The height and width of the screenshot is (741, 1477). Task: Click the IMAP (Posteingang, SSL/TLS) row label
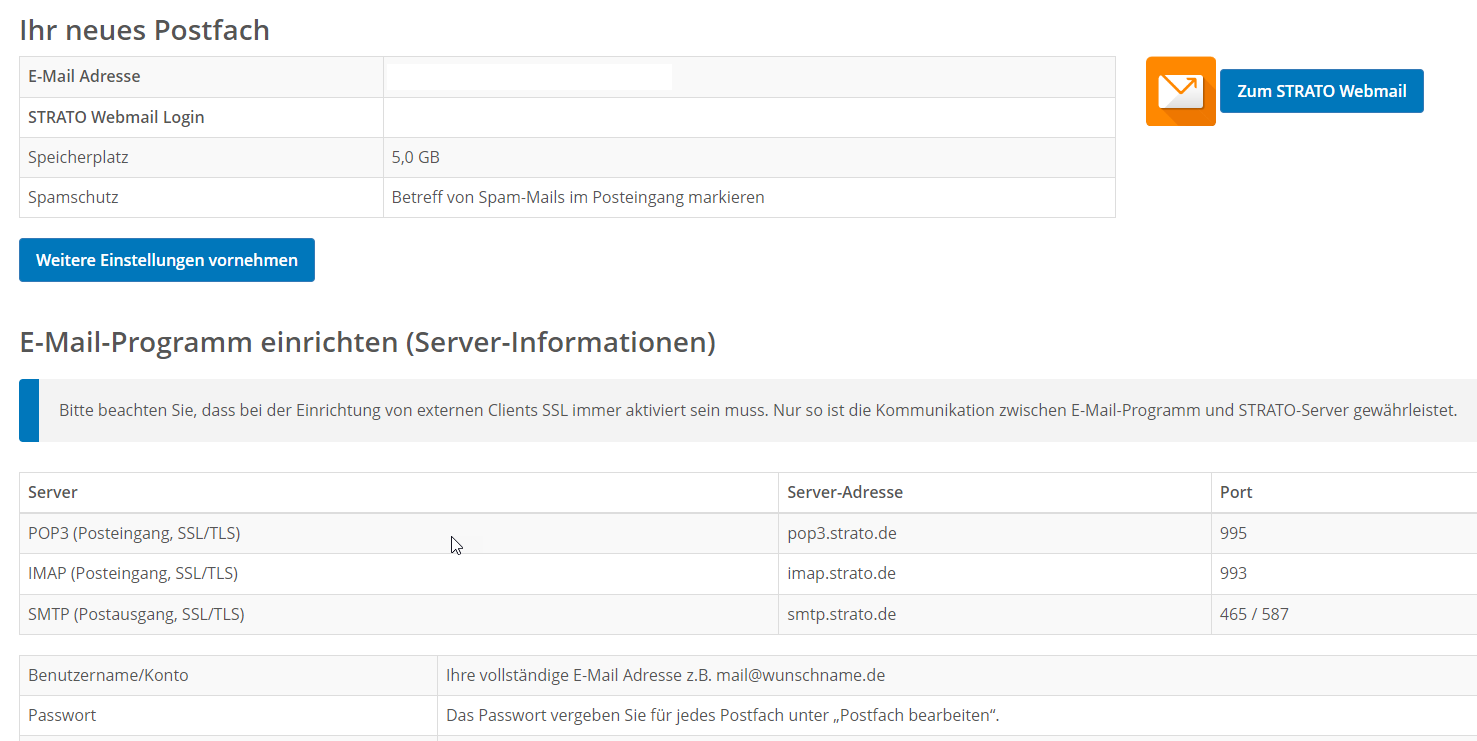pyautogui.click(x=133, y=573)
